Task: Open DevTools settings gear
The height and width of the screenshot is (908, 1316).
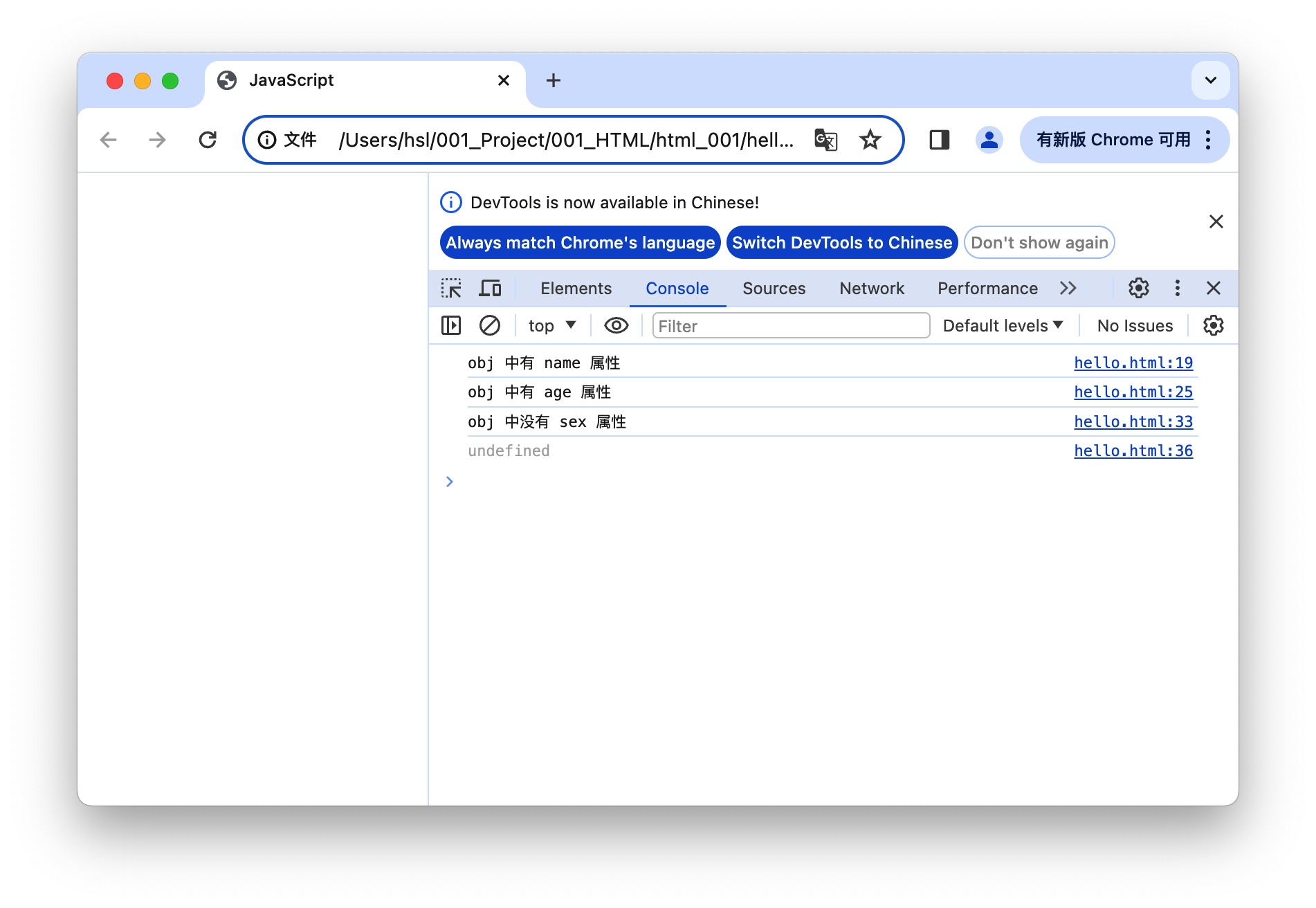Action: point(1138,288)
